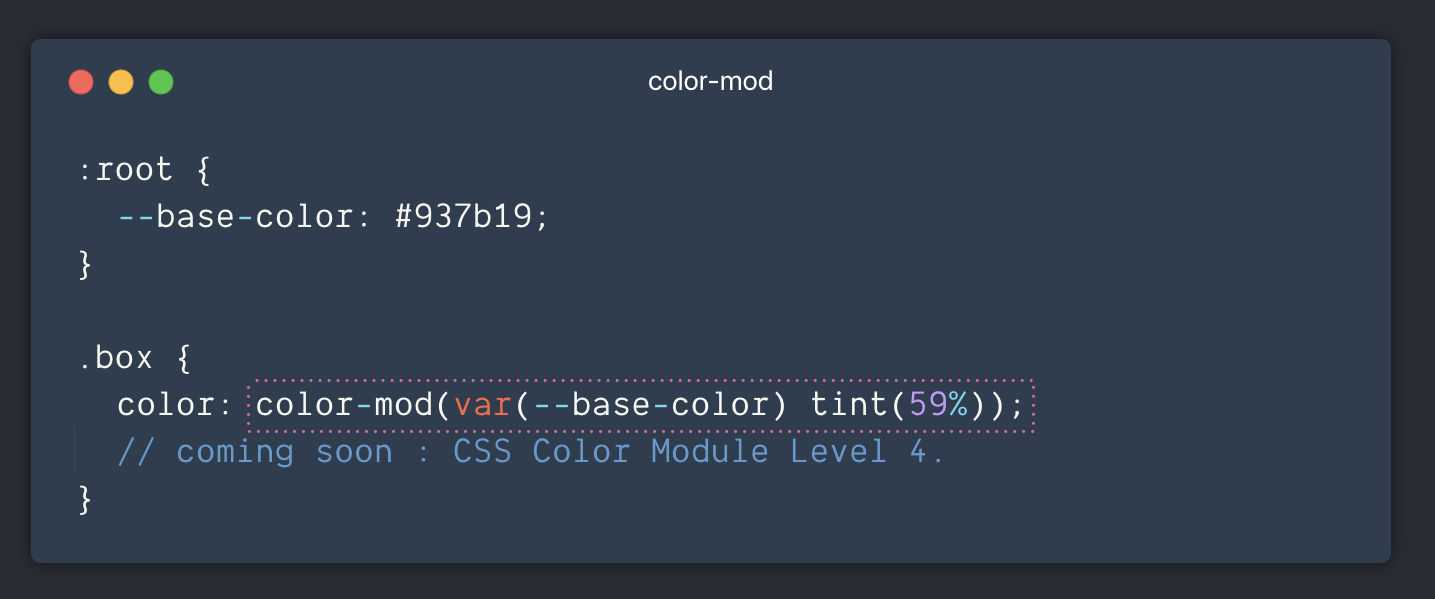
Task: Click --base-color inside var()
Action: [x=650, y=406]
